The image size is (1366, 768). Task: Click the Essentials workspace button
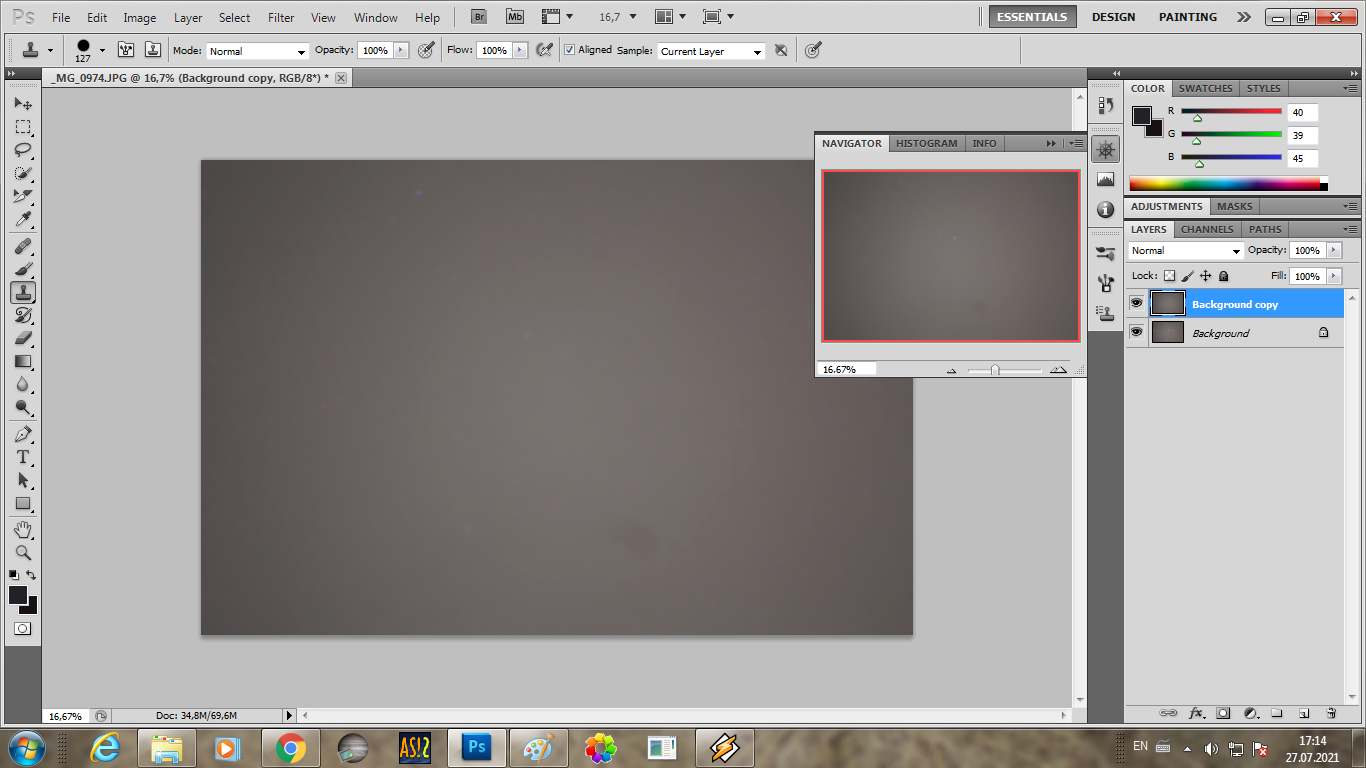click(1032, 17)
